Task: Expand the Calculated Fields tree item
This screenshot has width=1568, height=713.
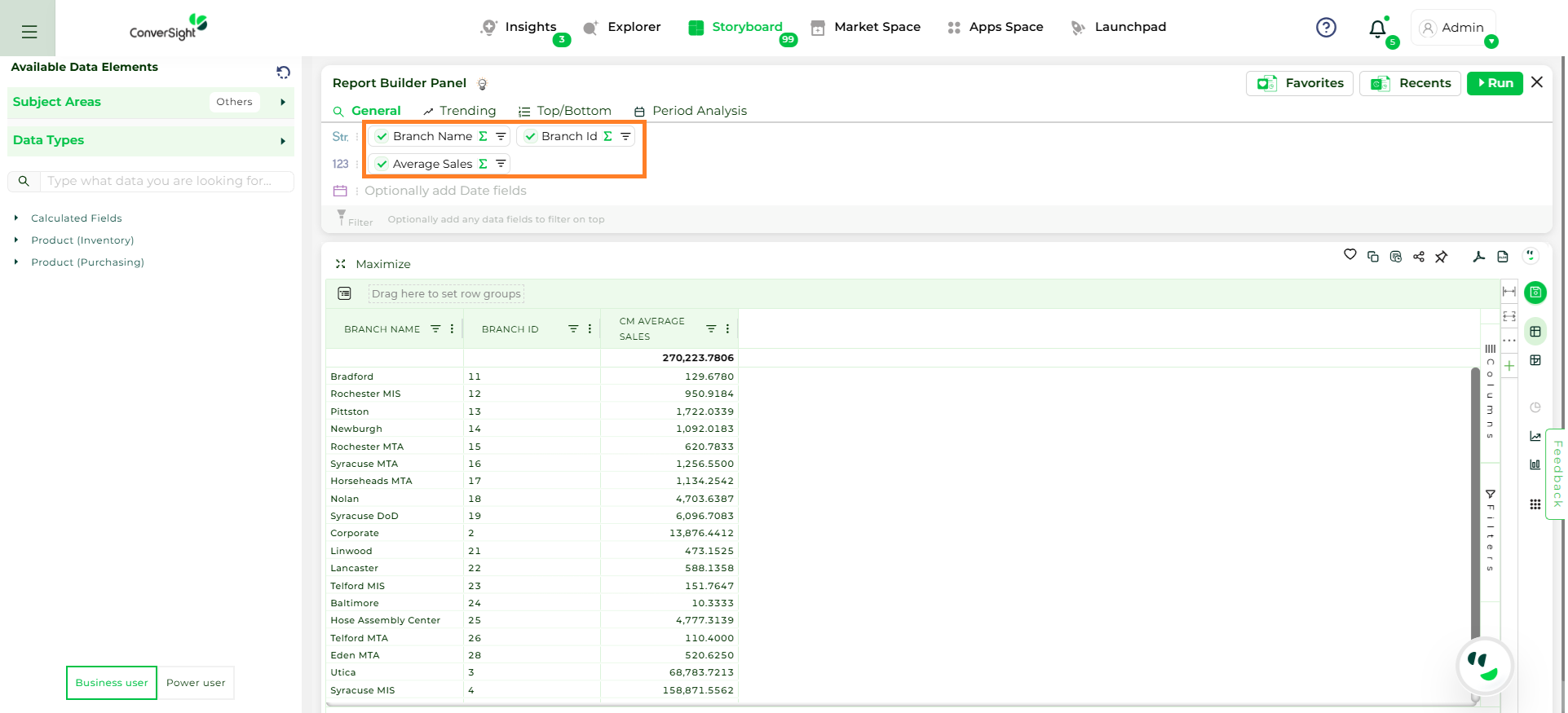Action: [16, 218]
